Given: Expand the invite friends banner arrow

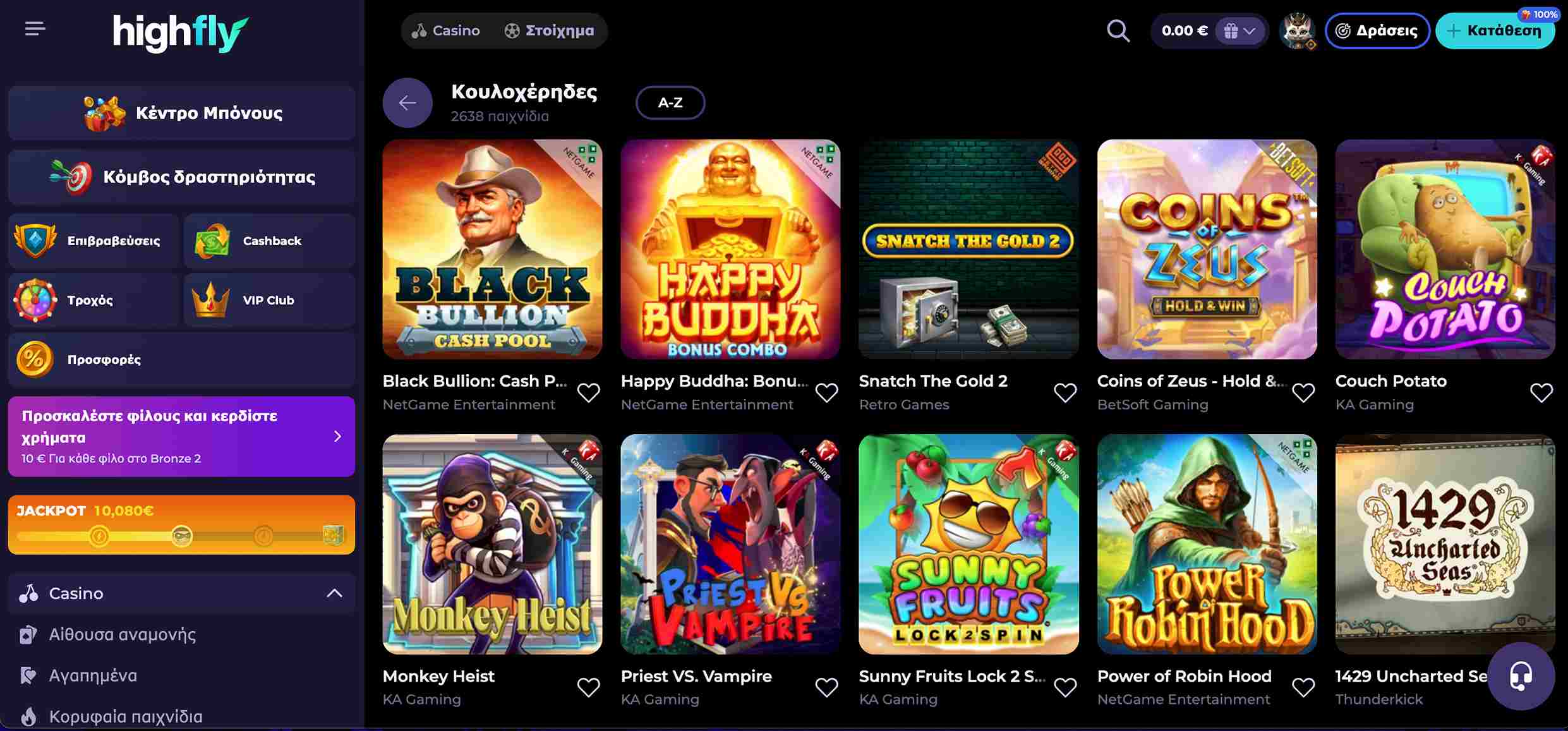Looking at the screenshot, I should pos(337,437).
